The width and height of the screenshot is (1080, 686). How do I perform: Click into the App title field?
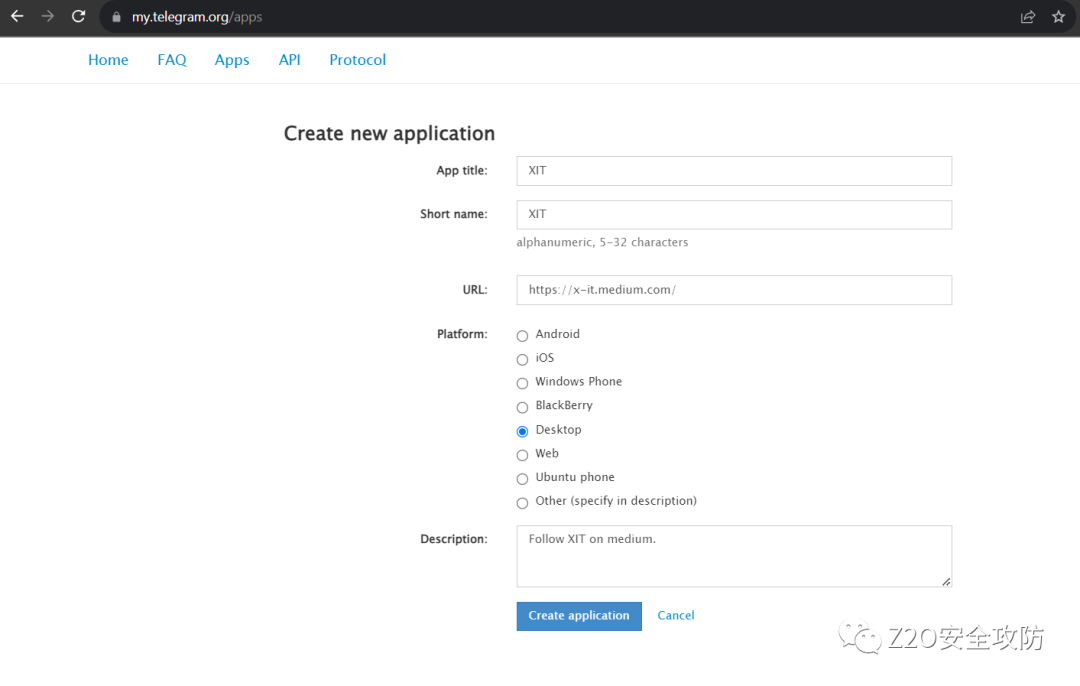[734, 171]
